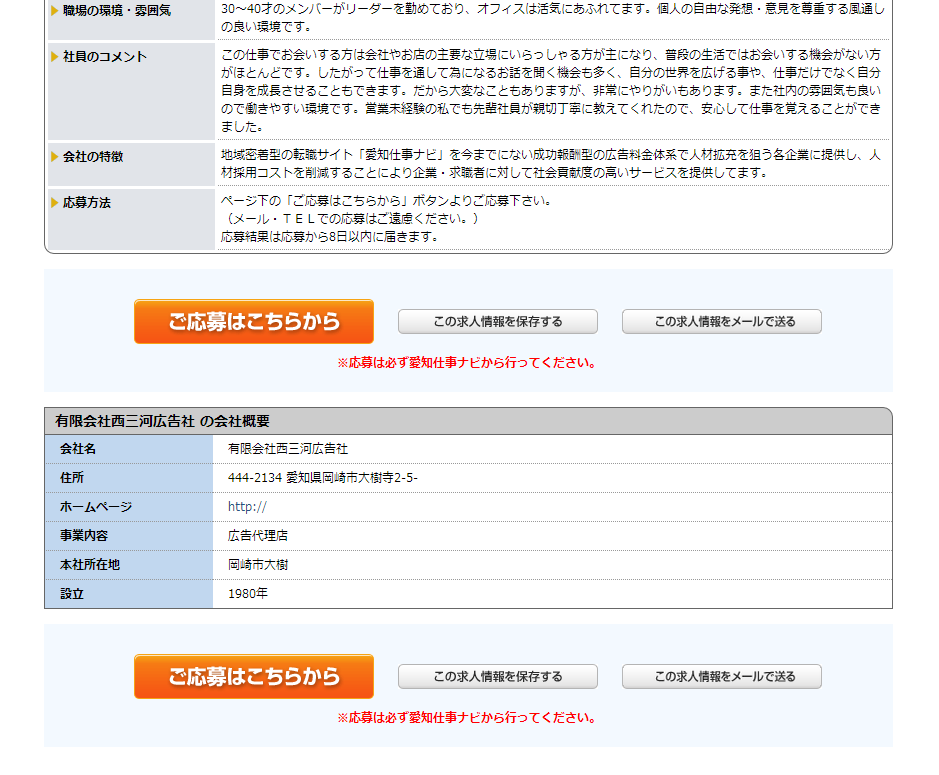Click the 1980年 establishment value
Viewport: 939px width, 775px height.
(248, 594)
